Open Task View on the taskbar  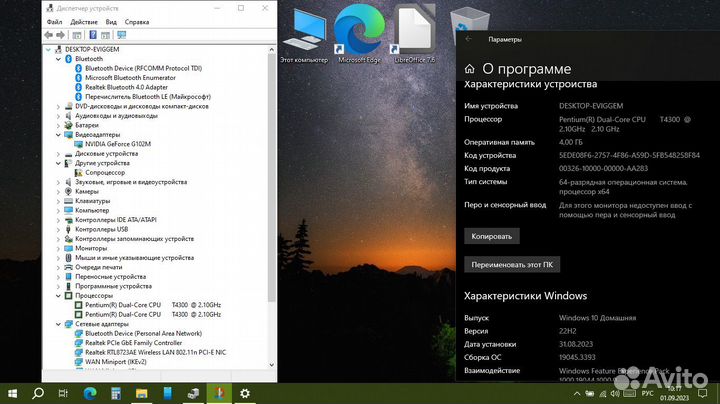(x=63, y=393)
